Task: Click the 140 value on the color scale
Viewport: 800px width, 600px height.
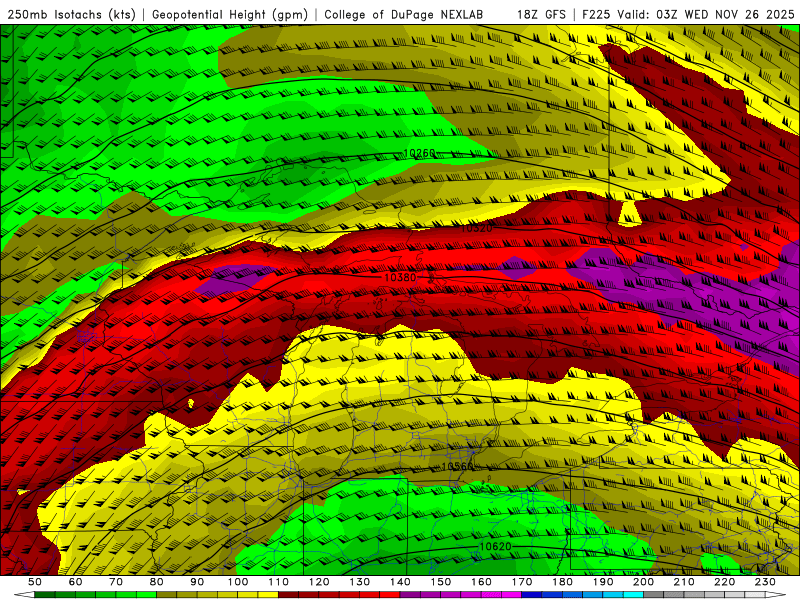Action: (x=400, y=582)
